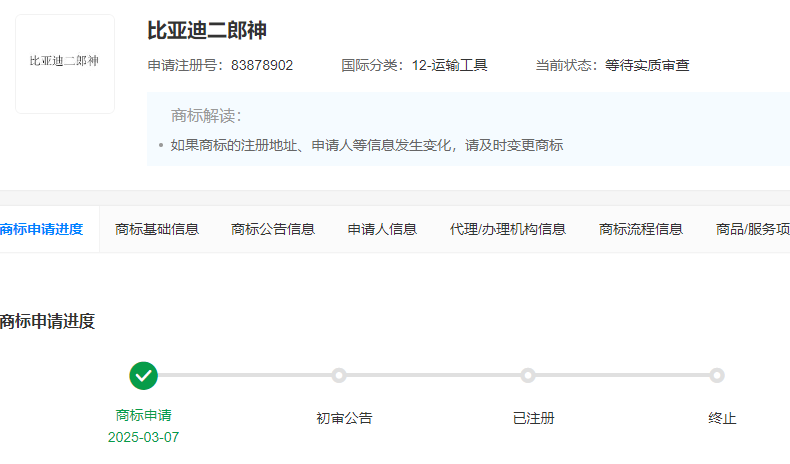Click the 初审公告 progress step marker
This screenshot has width=790, height=464.
point(339,375)
